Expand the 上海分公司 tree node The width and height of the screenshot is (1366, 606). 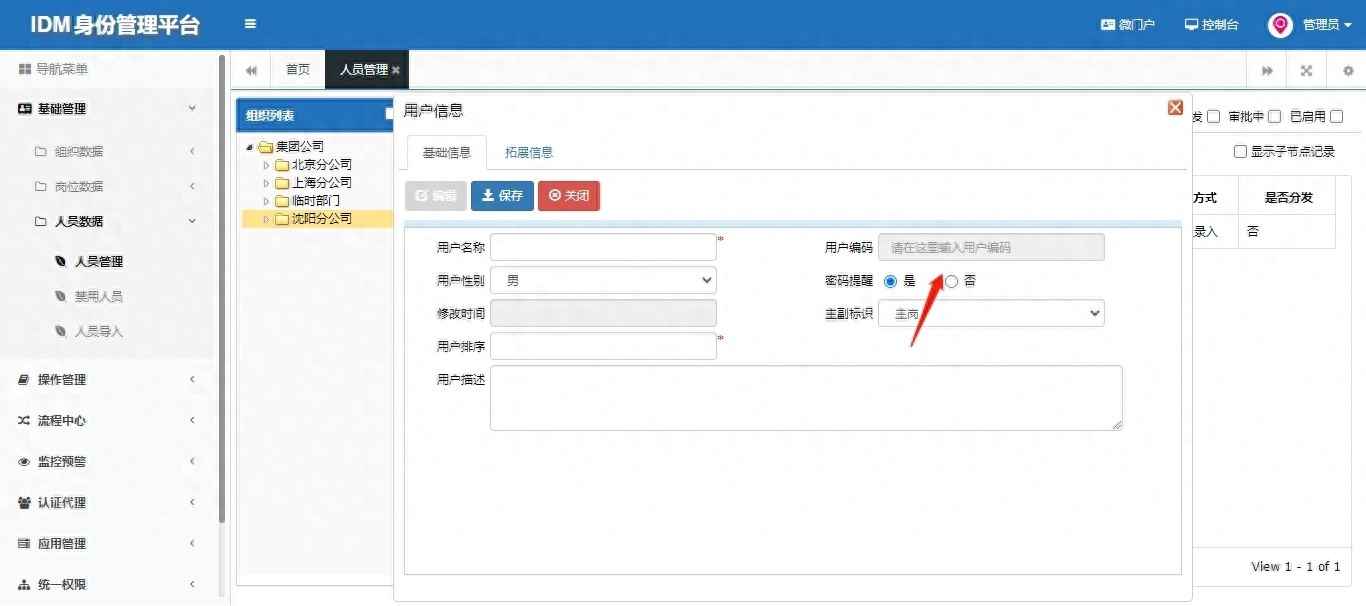coord(266,183)
